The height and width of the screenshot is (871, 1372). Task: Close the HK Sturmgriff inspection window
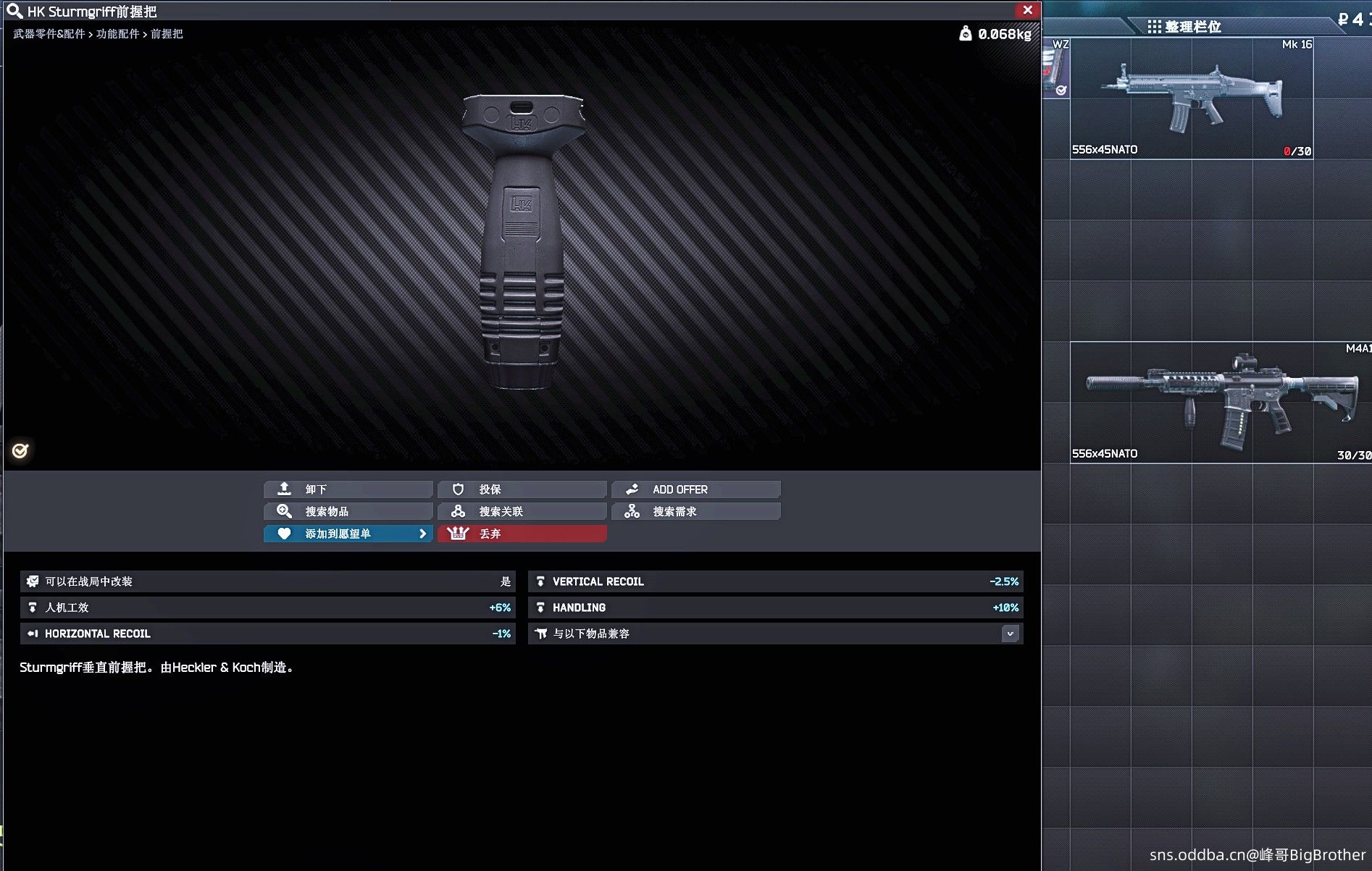(x=1027, y=10)
